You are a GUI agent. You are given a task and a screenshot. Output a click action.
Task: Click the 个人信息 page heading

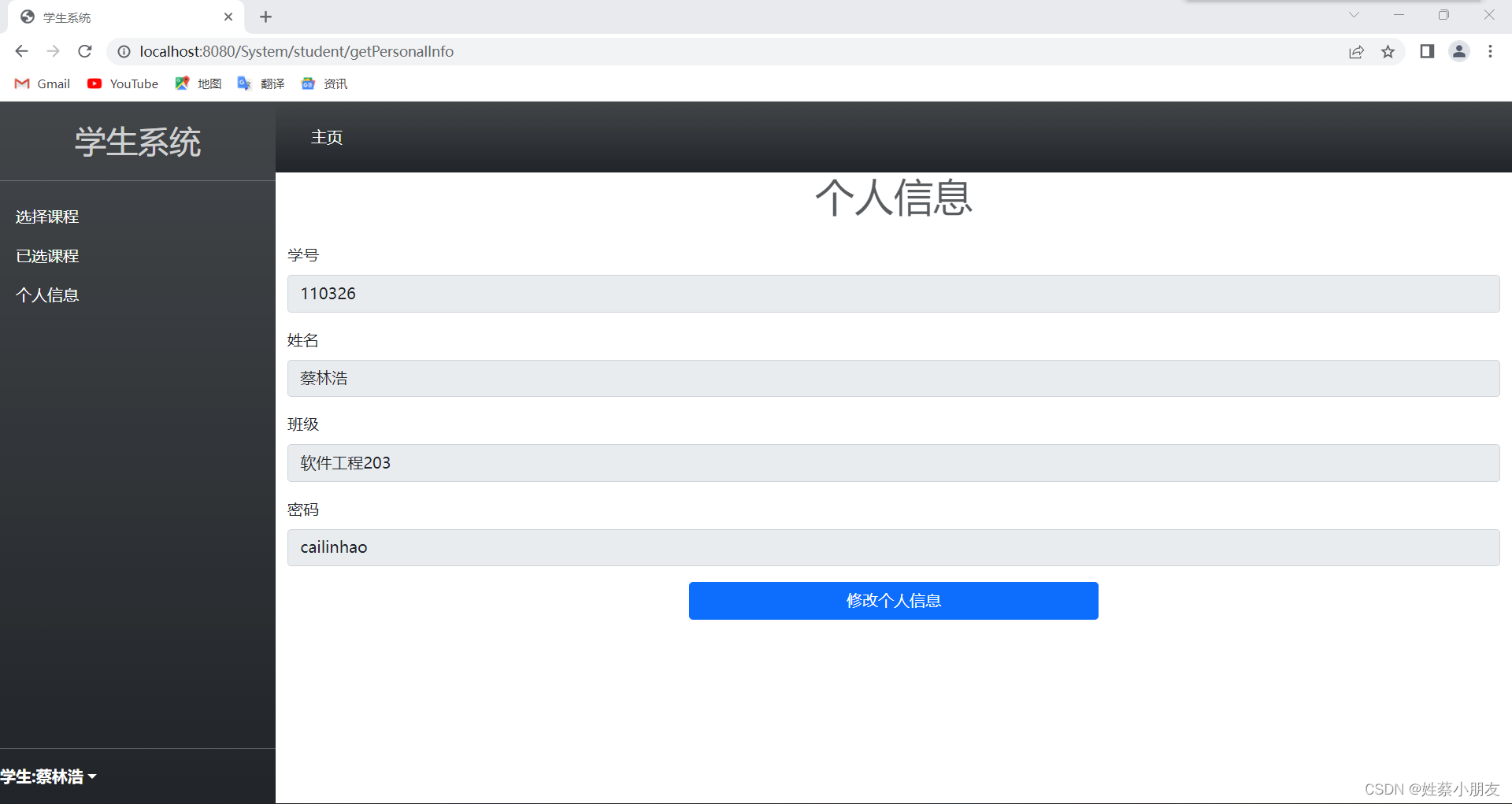click(x=893, y=197)
